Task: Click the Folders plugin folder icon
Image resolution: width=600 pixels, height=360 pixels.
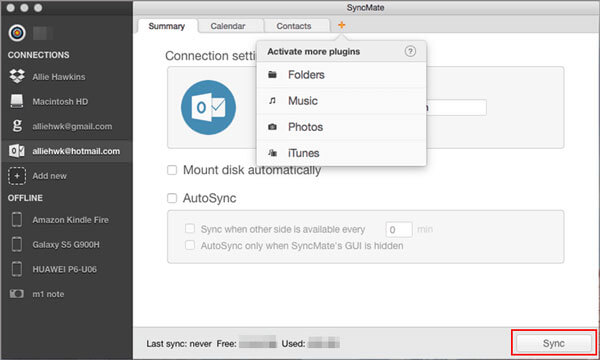Action: 272,75
